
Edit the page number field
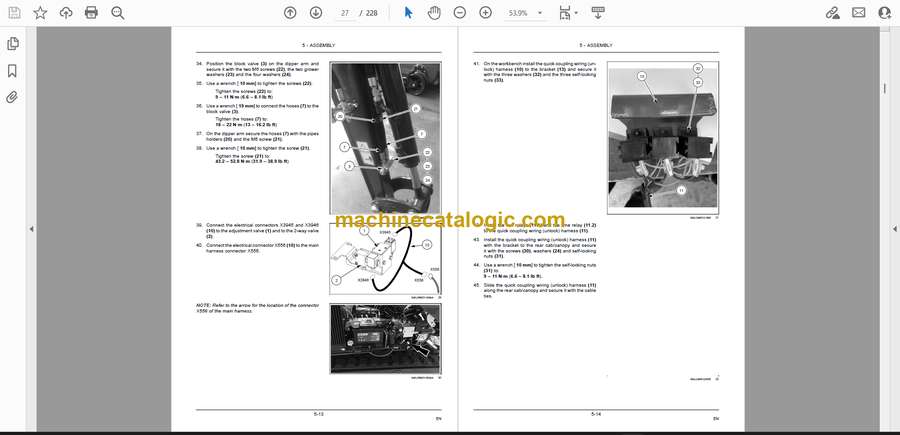pyautogui.click(x=345, y=13)
